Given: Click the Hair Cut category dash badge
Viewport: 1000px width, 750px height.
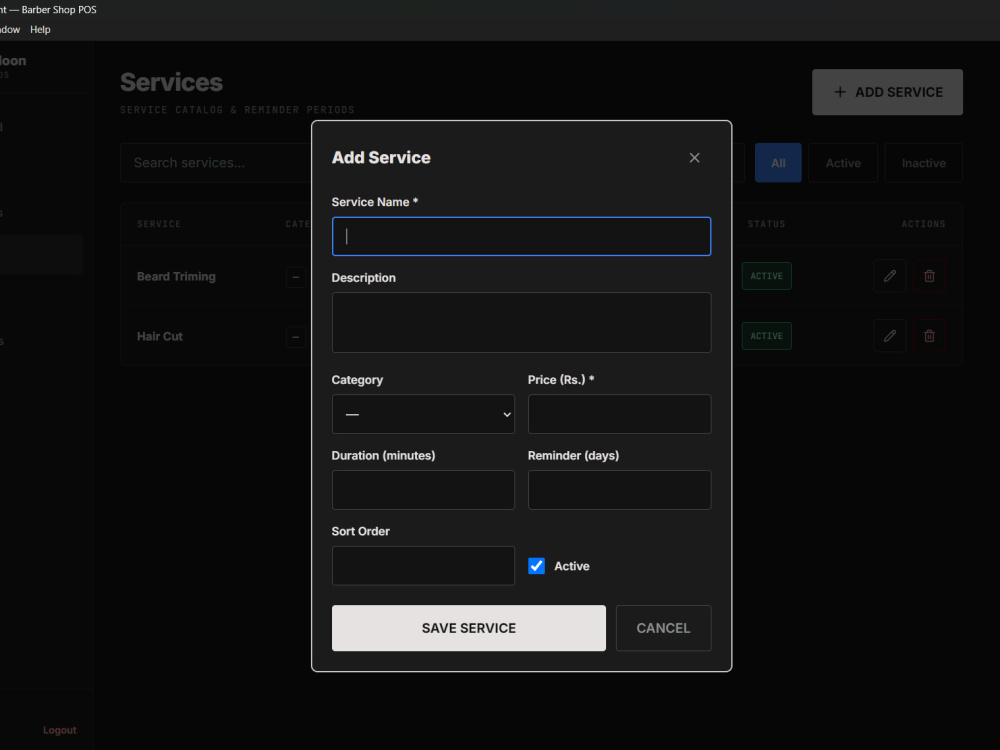Looking at the screenshot, I should point(295,337).
